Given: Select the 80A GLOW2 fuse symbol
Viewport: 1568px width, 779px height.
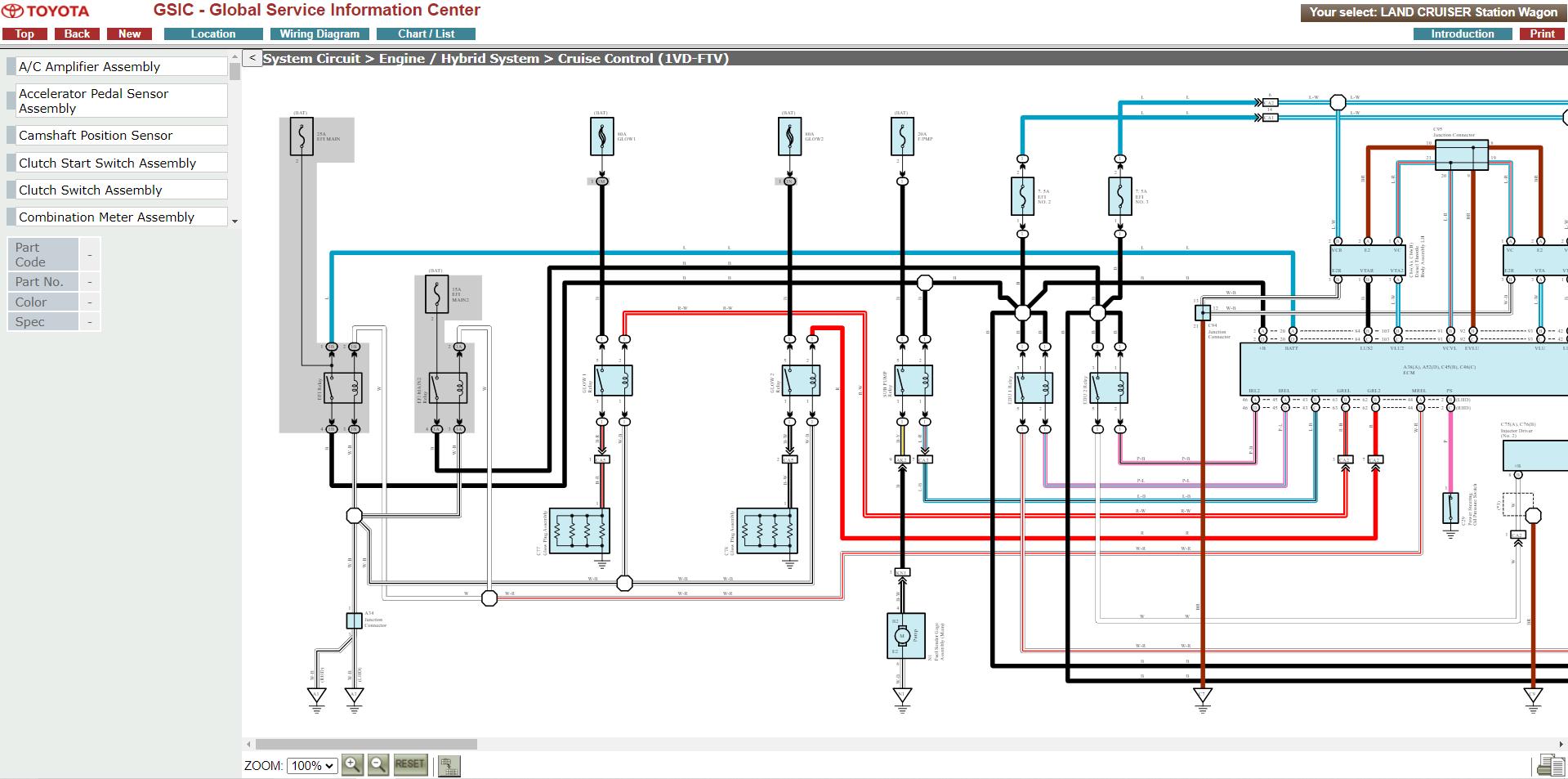Looking at the screenshot, I should (789, 137).
